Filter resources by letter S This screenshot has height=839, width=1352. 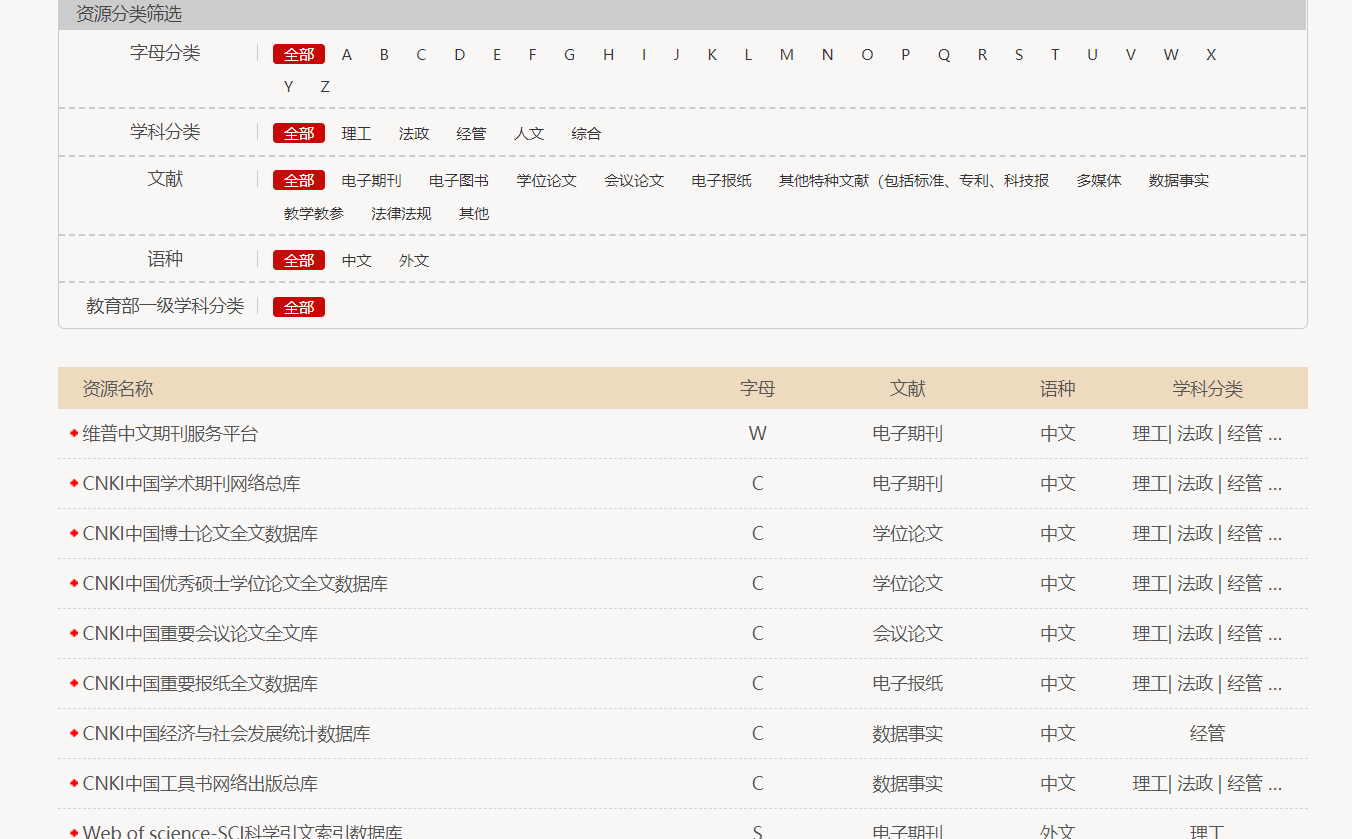1019,54
